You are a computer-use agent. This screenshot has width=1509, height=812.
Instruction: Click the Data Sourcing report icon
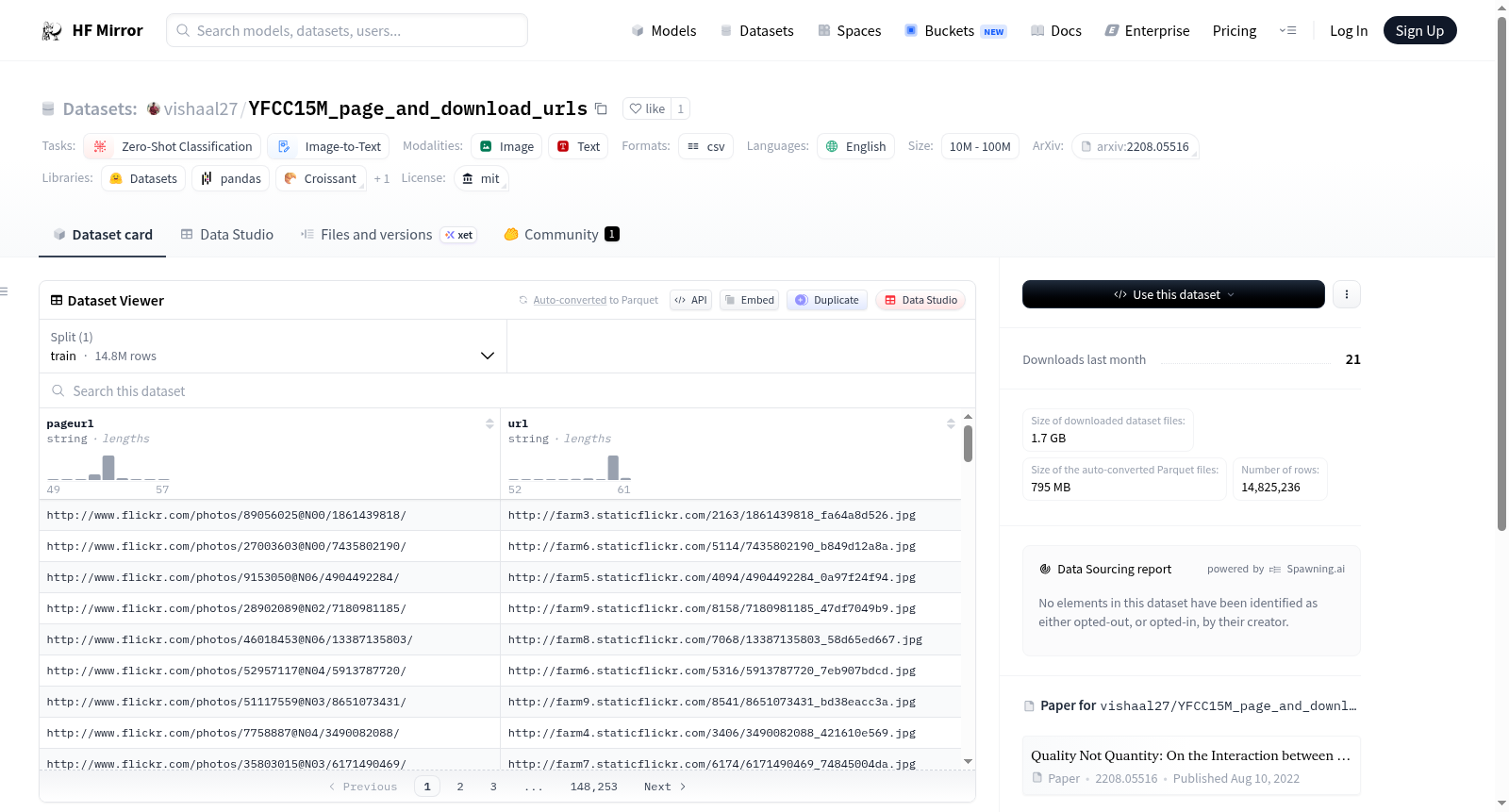click(1045, 570)
